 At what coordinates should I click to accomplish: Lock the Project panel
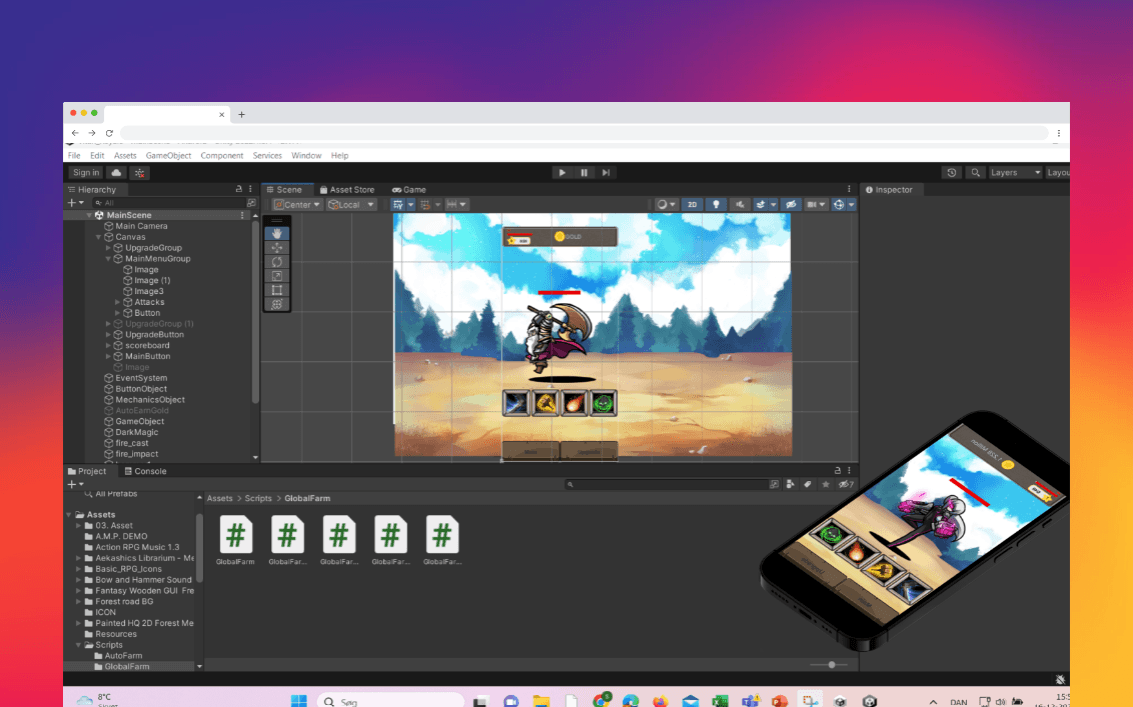click(x=837, y=471)
